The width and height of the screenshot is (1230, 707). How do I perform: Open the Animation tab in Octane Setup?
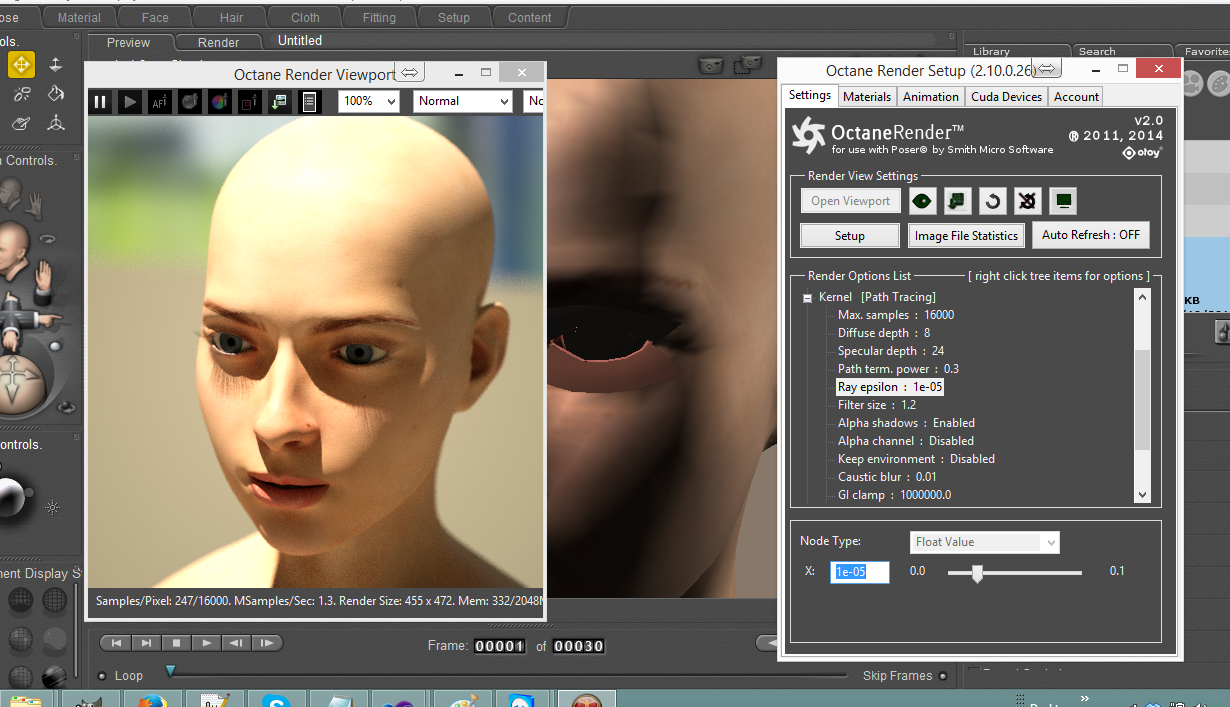pyautogui.click(x=931, y=97)
